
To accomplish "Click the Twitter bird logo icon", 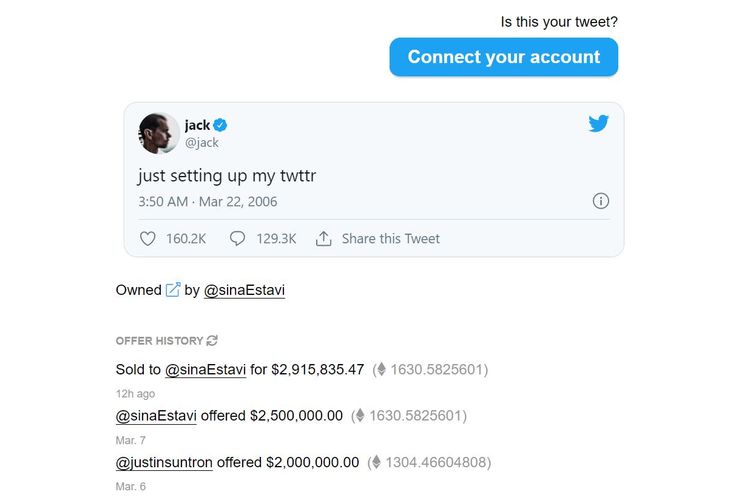I will coord(598,124).
